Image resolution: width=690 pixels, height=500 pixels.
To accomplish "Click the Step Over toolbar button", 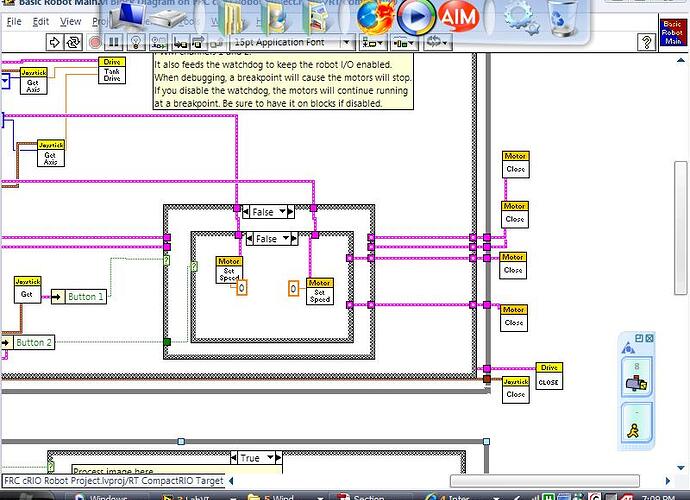I will point(198,43).
